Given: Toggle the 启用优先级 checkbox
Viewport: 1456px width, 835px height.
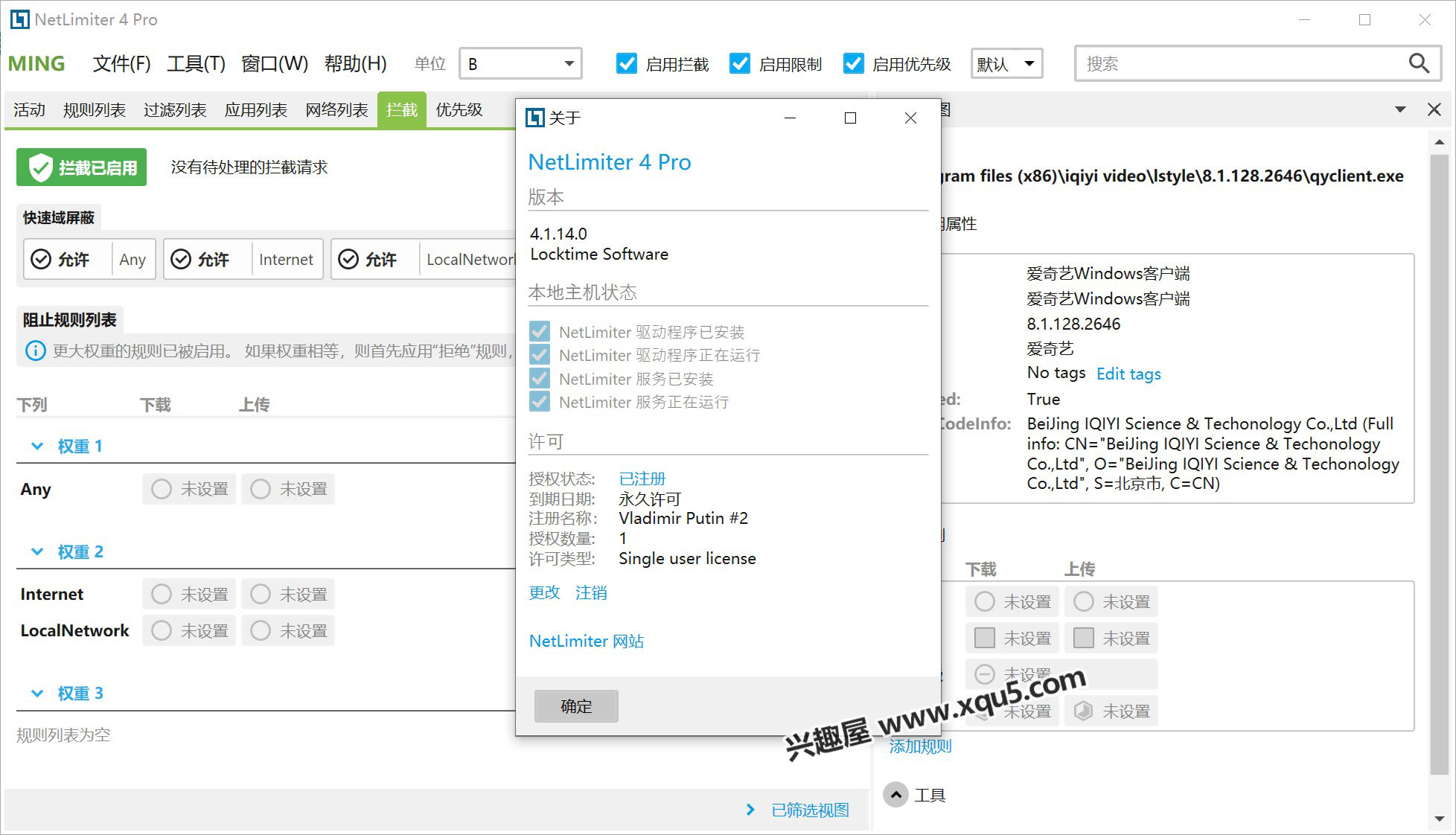Looking at the screenshot, I should 853,64.
